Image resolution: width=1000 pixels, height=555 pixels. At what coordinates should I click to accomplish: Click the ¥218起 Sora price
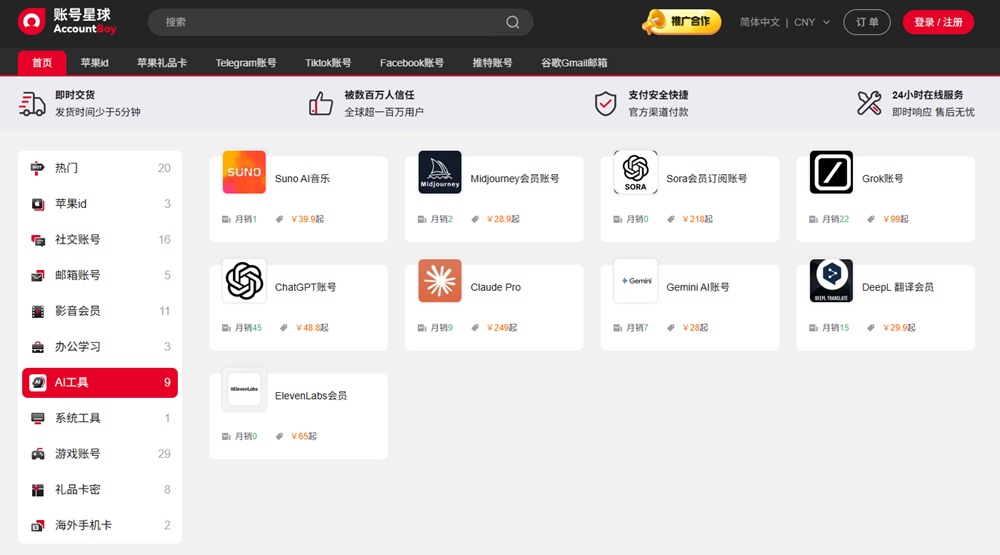698,219
